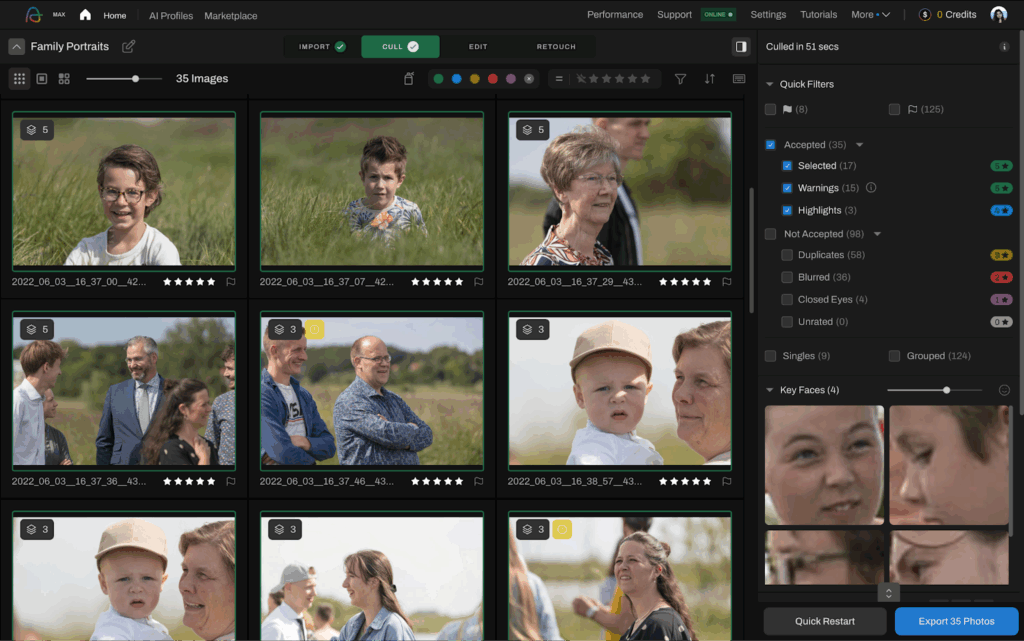The height and width of the screenshot is (641, 1024).
Task: Uncheck the Selected filter checkbox
Action: 787,166
